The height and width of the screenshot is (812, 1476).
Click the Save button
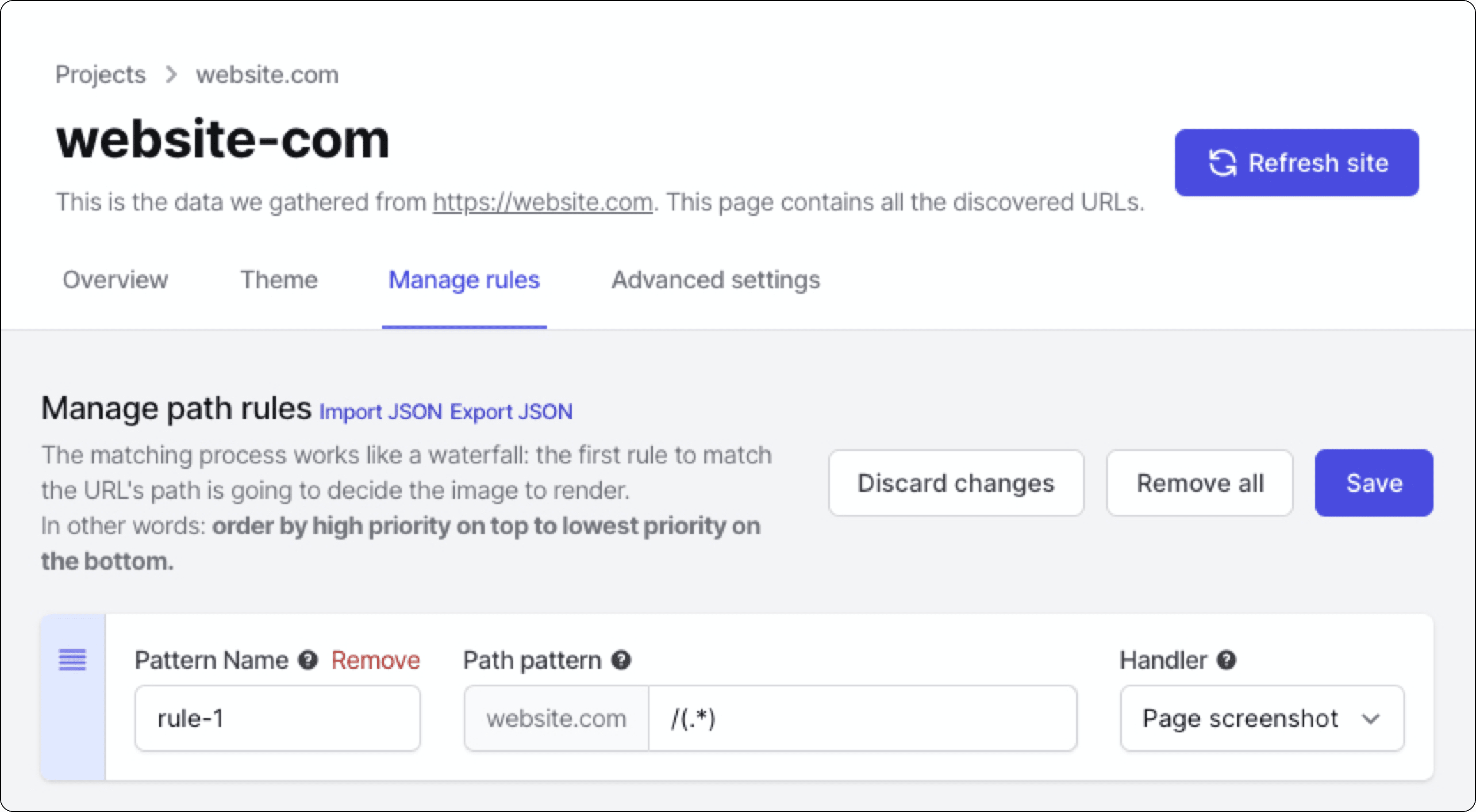tap(1373, 484)
